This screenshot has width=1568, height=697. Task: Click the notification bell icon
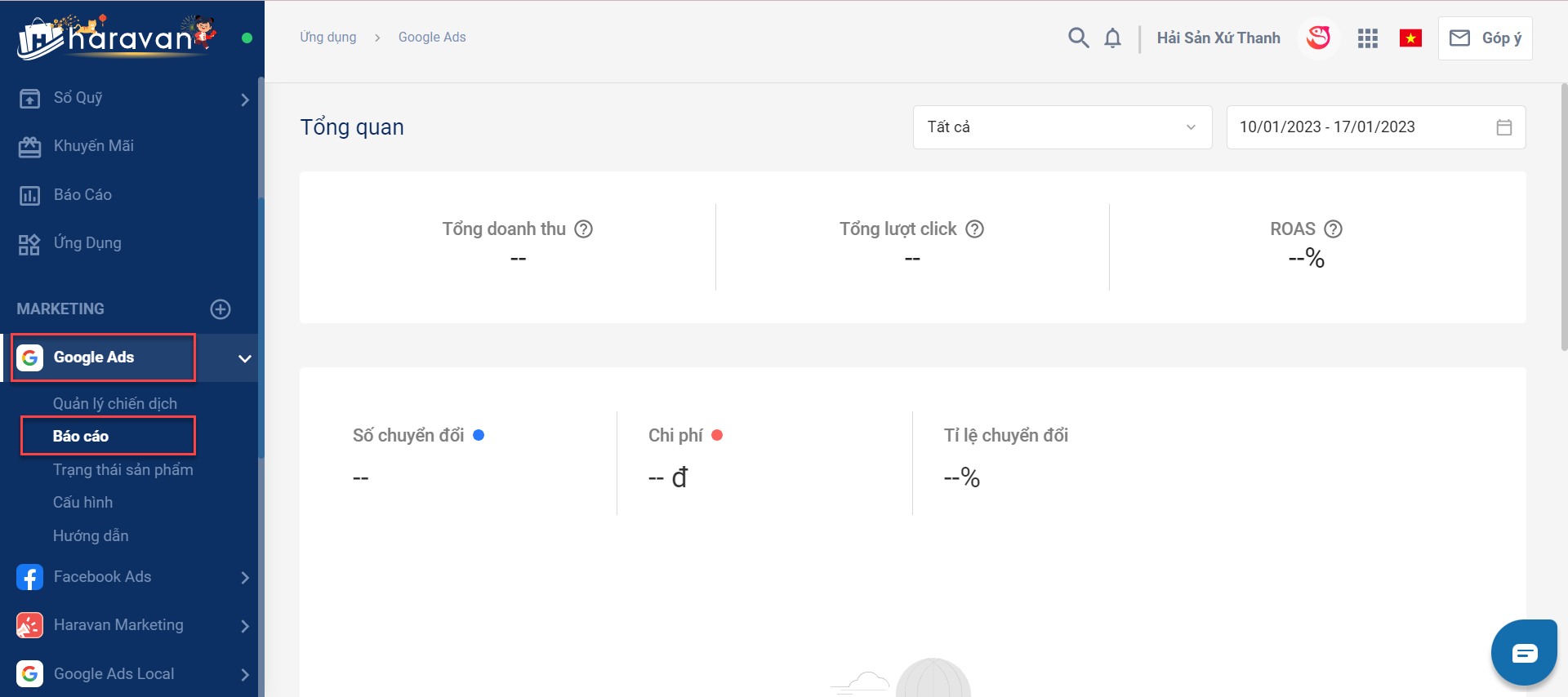tap(1112, 38)
